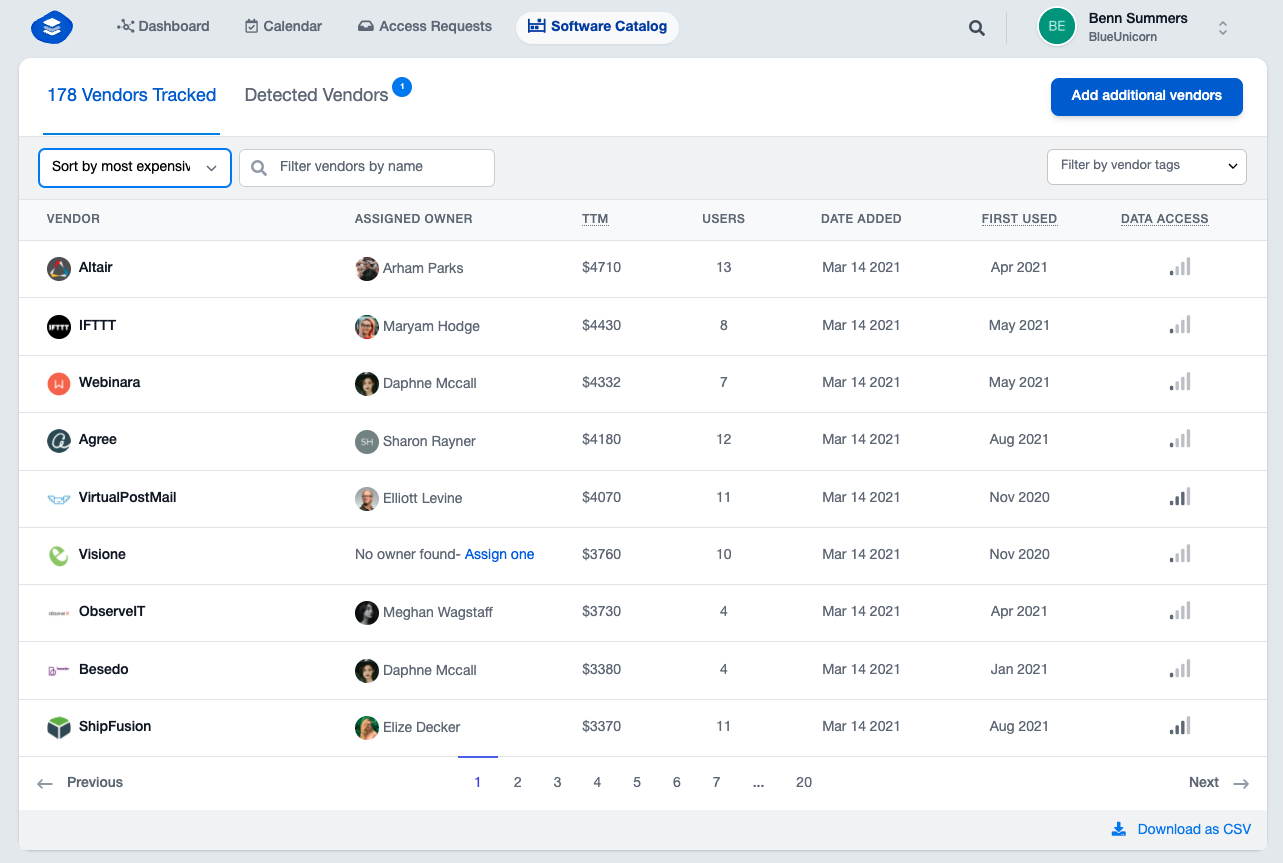Image resolution: width=1283 pixels, height=863 pixels.
Task: Click the notification badge on Detected Vendors
Action: coord(402,87)
